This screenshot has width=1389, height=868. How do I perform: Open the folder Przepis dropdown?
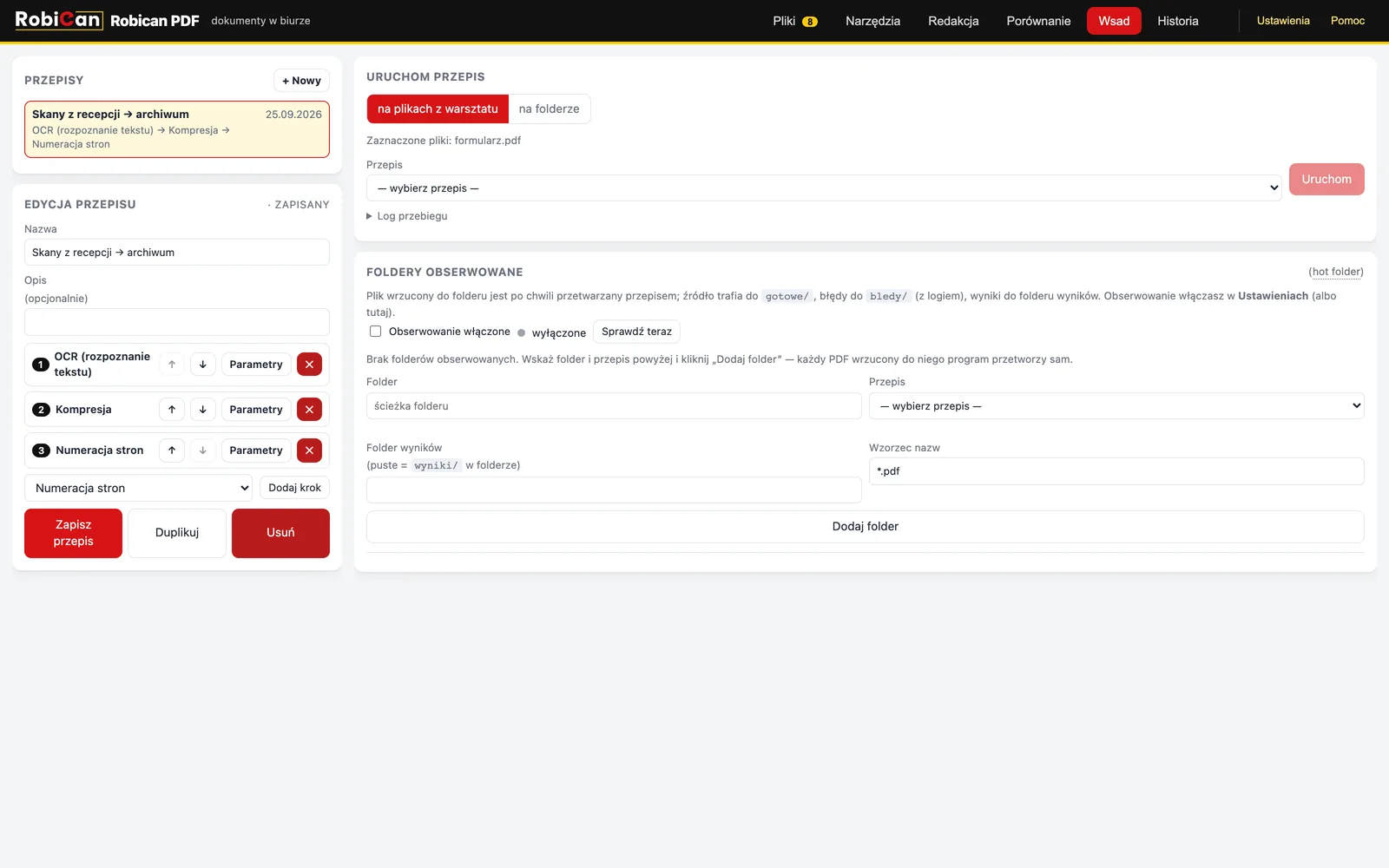coord(1116,406)
